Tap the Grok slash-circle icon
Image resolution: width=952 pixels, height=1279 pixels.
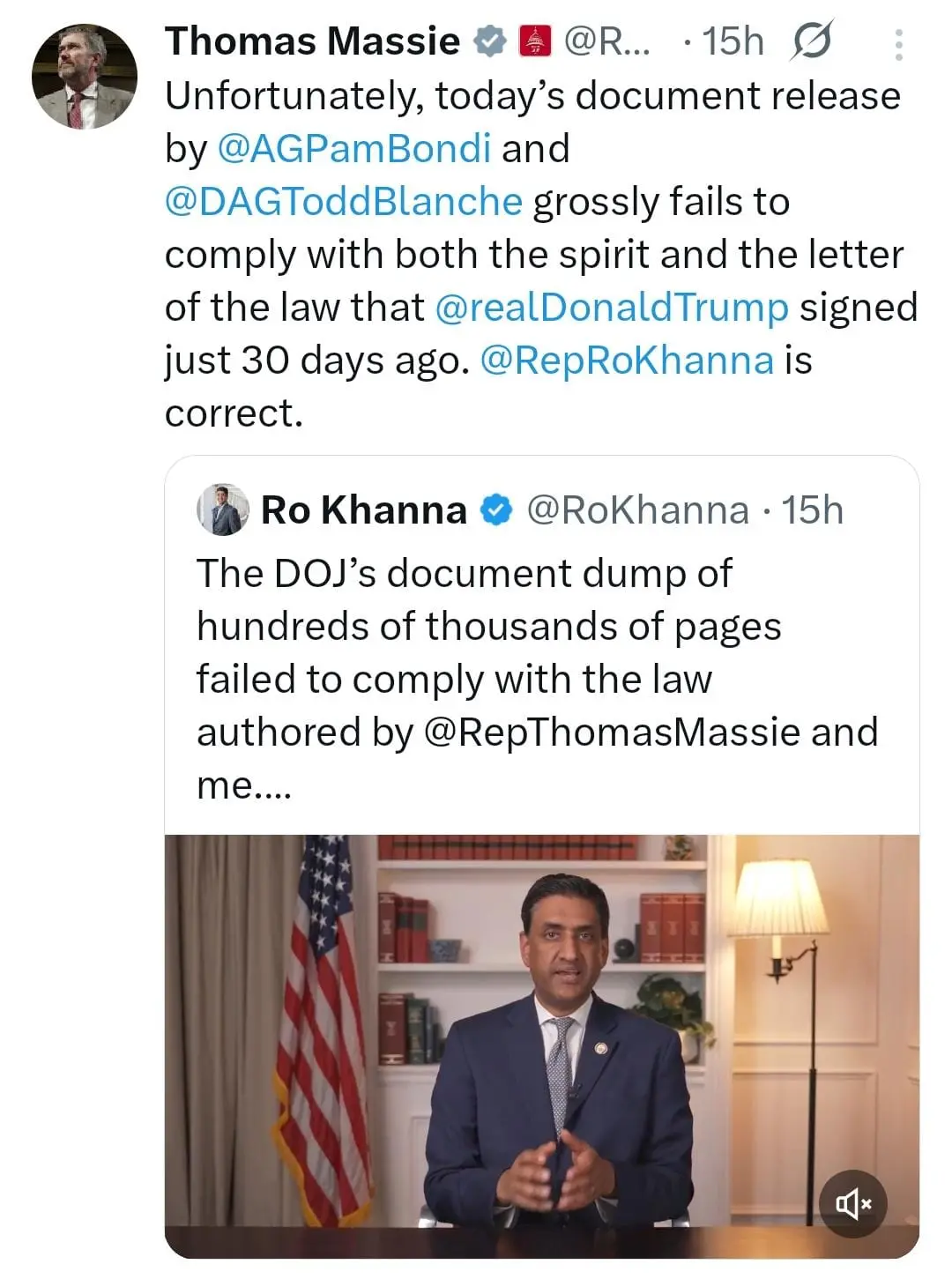coord(811,41)
